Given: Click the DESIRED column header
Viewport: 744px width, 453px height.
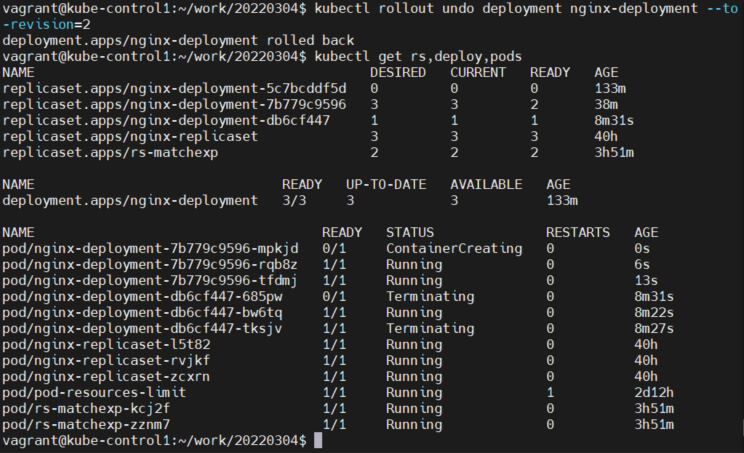Looking at the screenshot, I should point(398,73).
